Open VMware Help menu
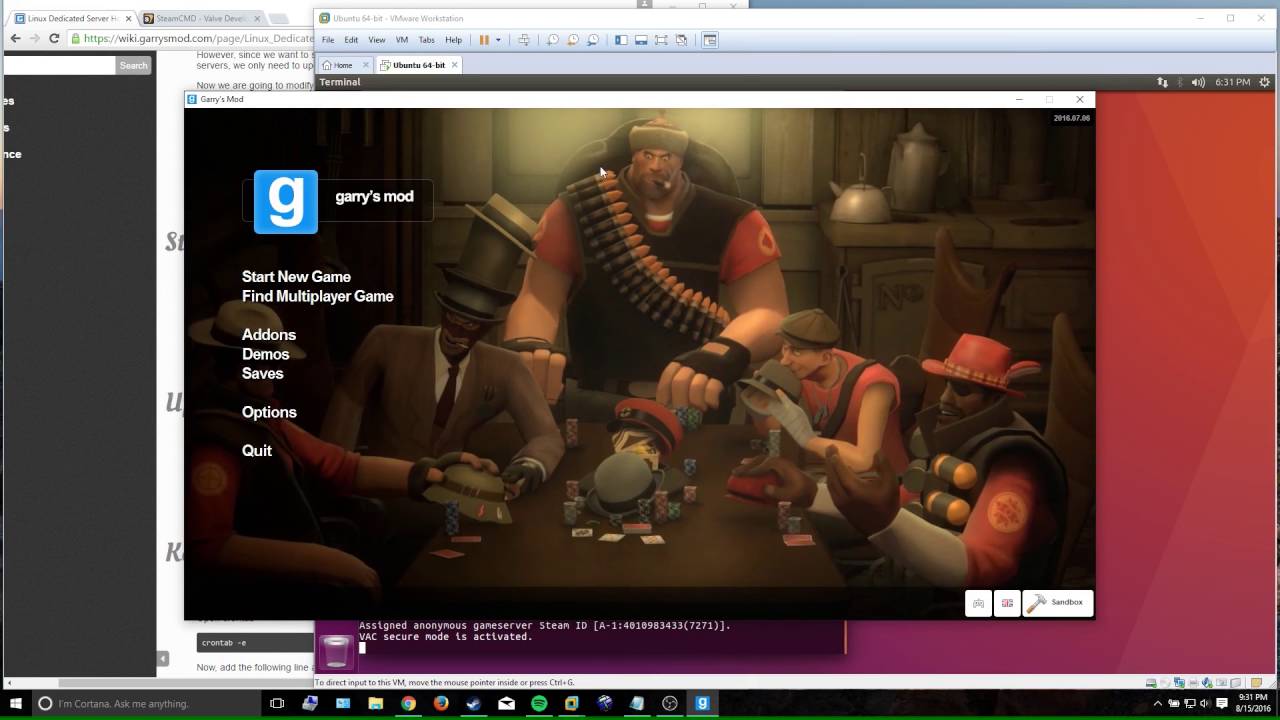Screen dimensions: 1280x720 tap(453, 40)
